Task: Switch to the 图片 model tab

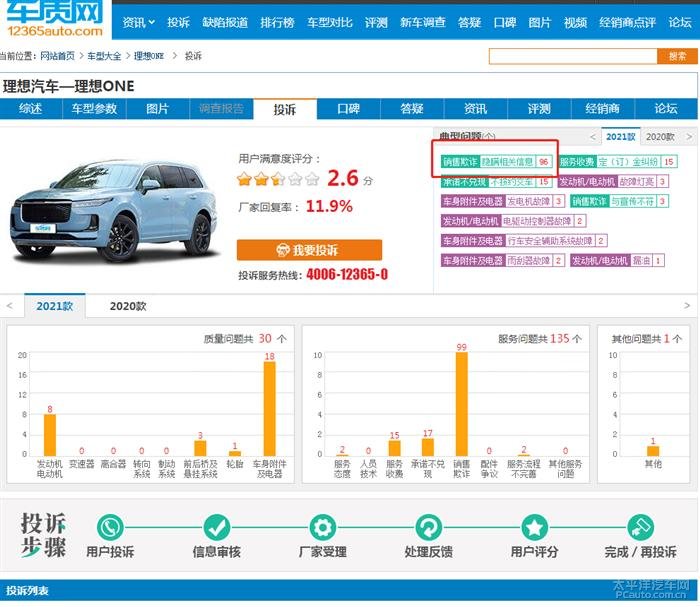Action: tap(158, 109)
